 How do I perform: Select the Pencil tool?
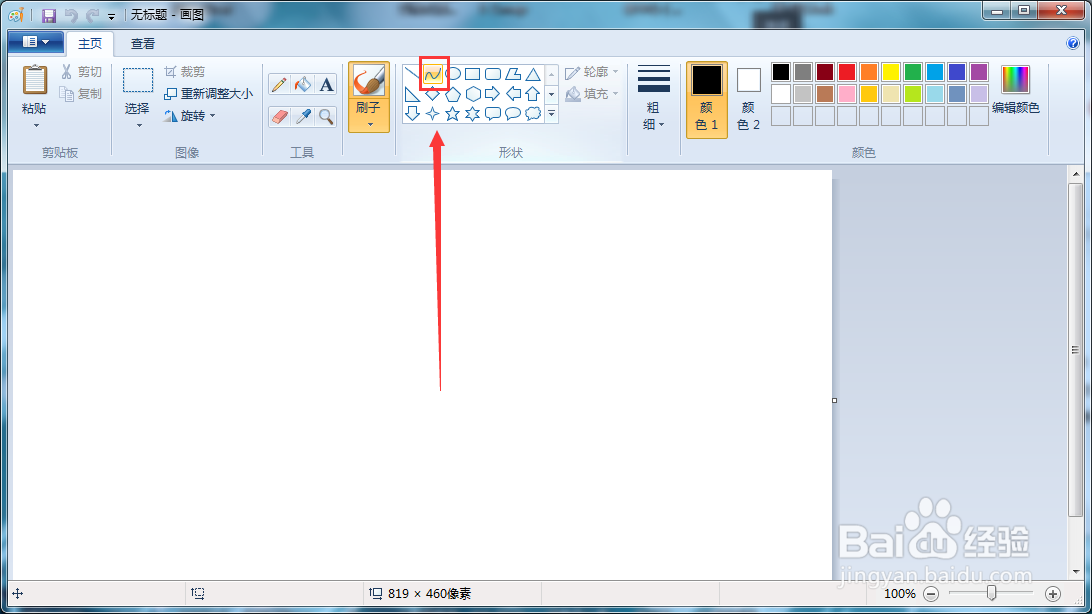coord(279,85)
